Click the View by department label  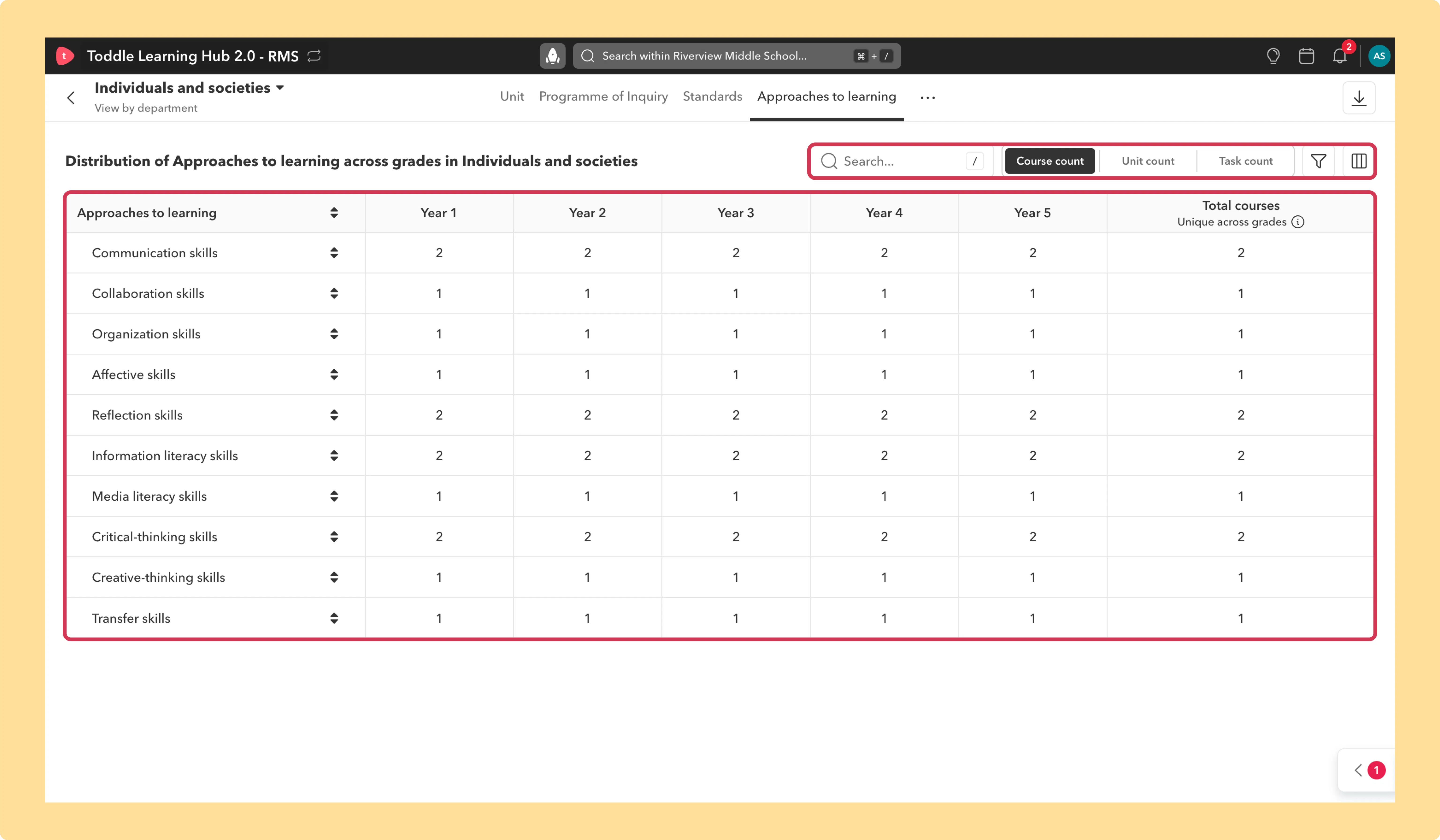[x=146, y=108]
